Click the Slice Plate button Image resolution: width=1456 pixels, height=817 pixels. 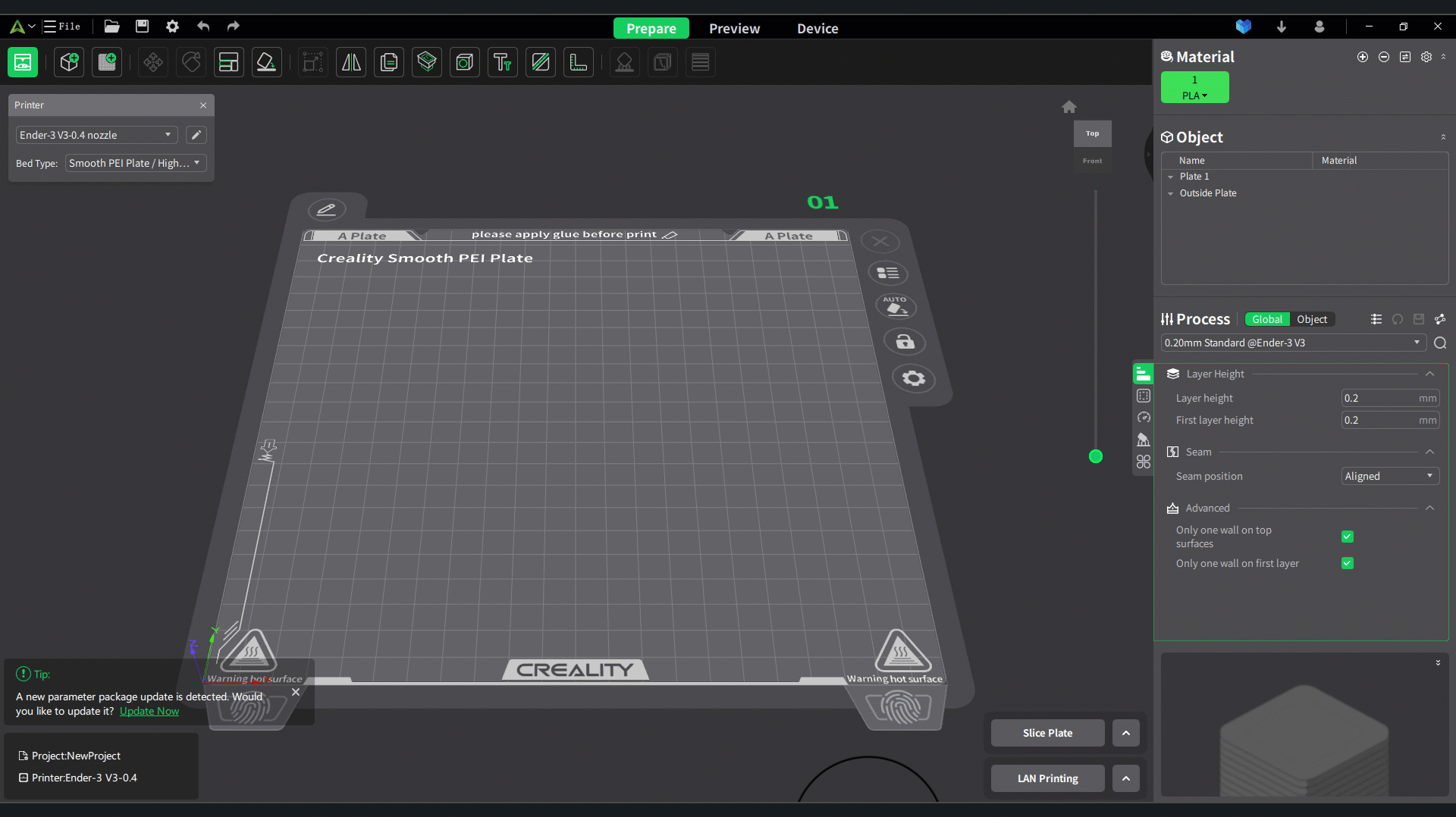click(1047, 733)
